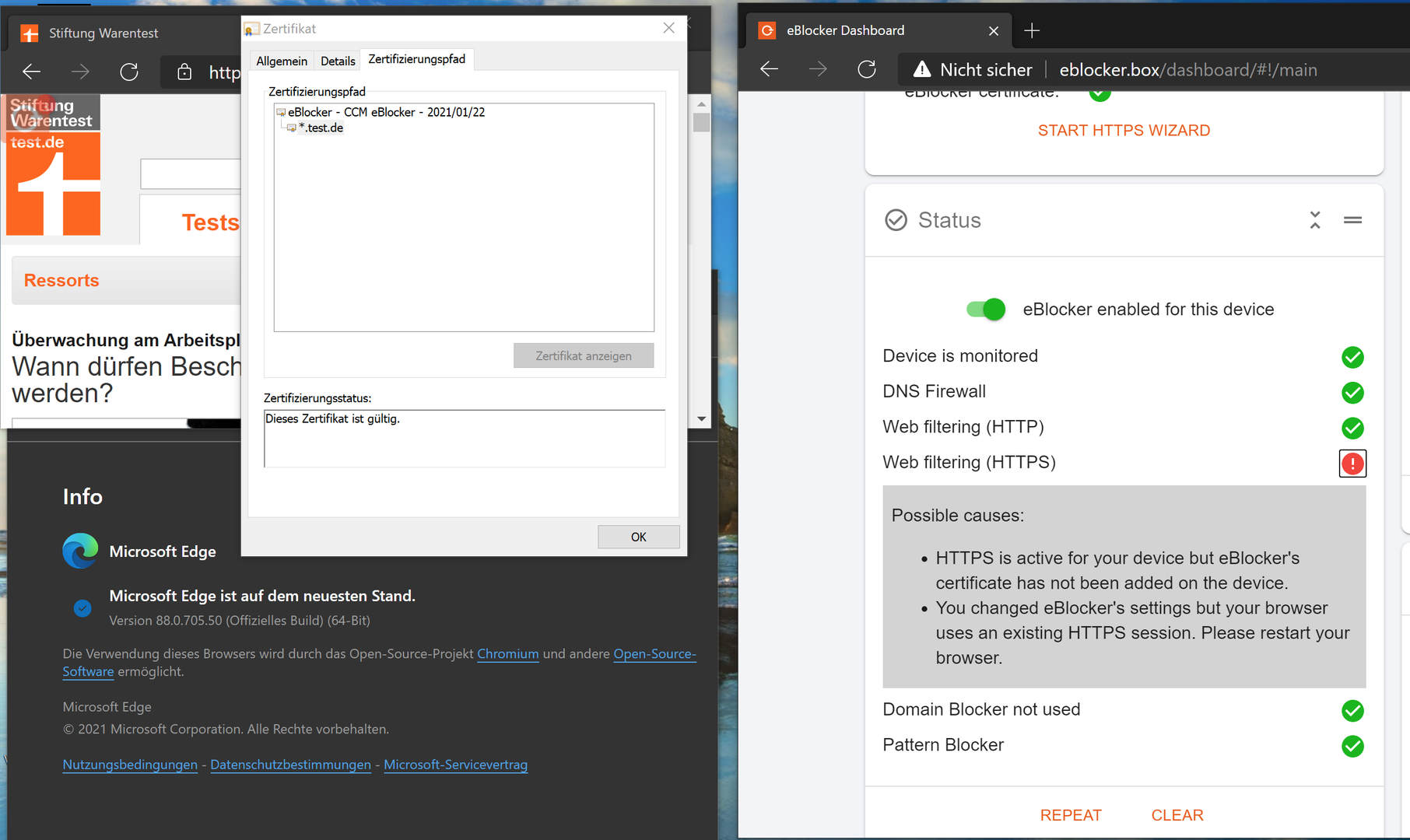Viewport: 1410px width, 840px height.
Task: Go back in the Stiftung Warentest window
Action: pyautogui.click(x=32, y=72)
